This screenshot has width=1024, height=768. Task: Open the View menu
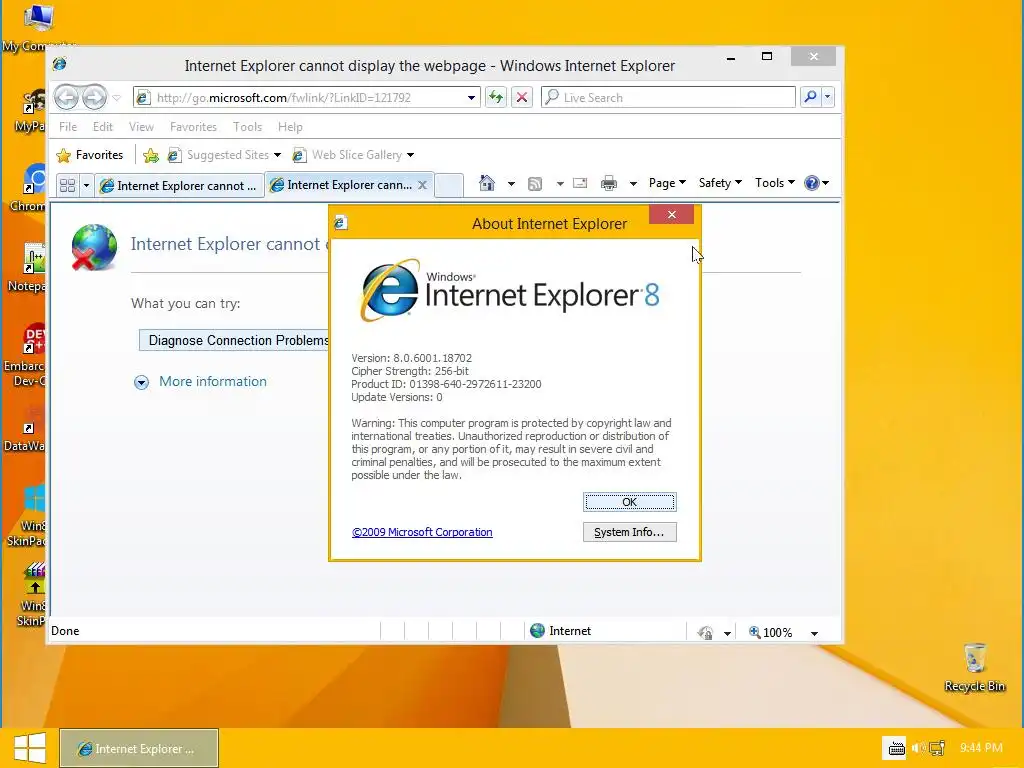pos(141,127)
